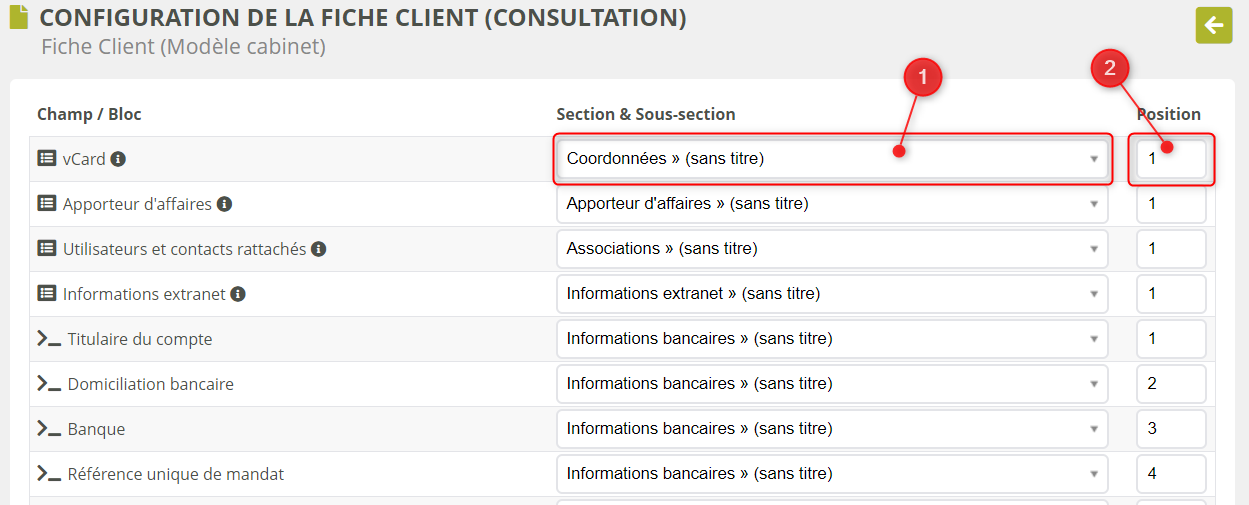The height and width of the screenshot is (505, 1249).
Task: Click info icon beside Utilisateurs et contacts rattachés
Action: 318,249
